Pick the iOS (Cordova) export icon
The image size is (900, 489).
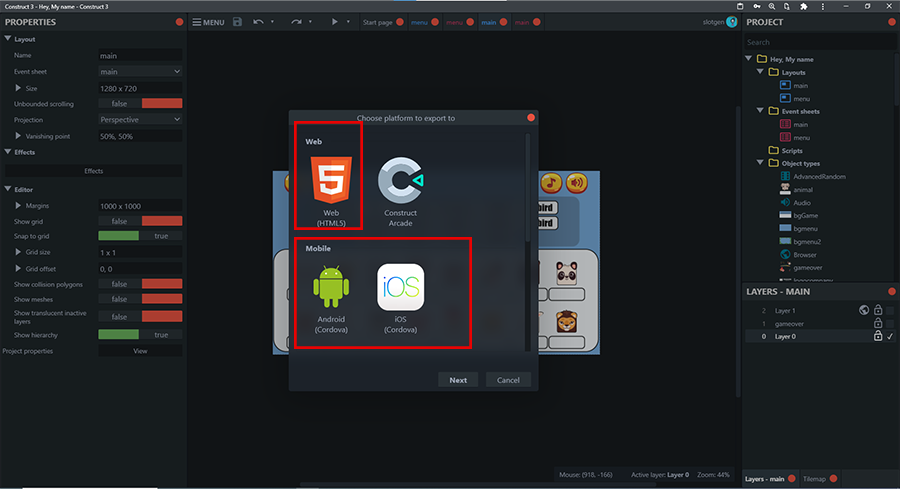401,287
